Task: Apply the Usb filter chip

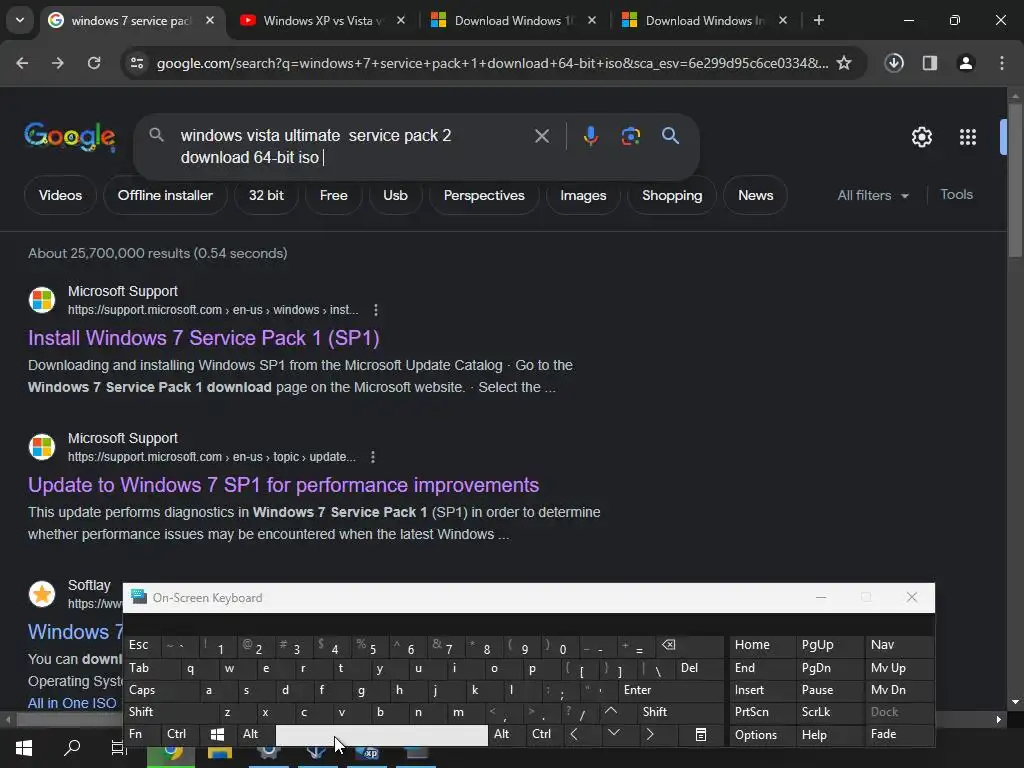Action: 395,195
